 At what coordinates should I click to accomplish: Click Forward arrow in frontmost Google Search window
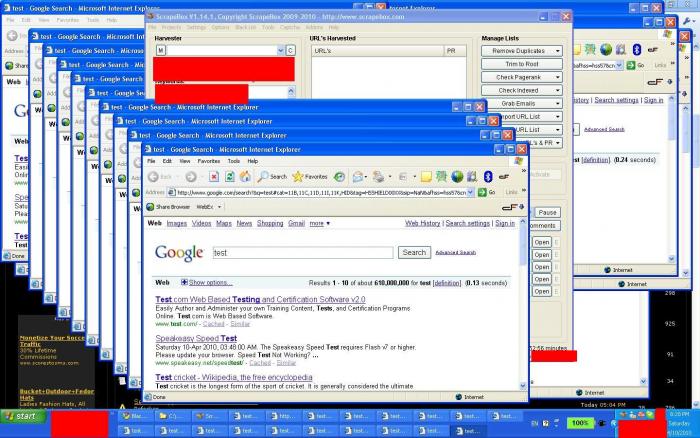191,177
